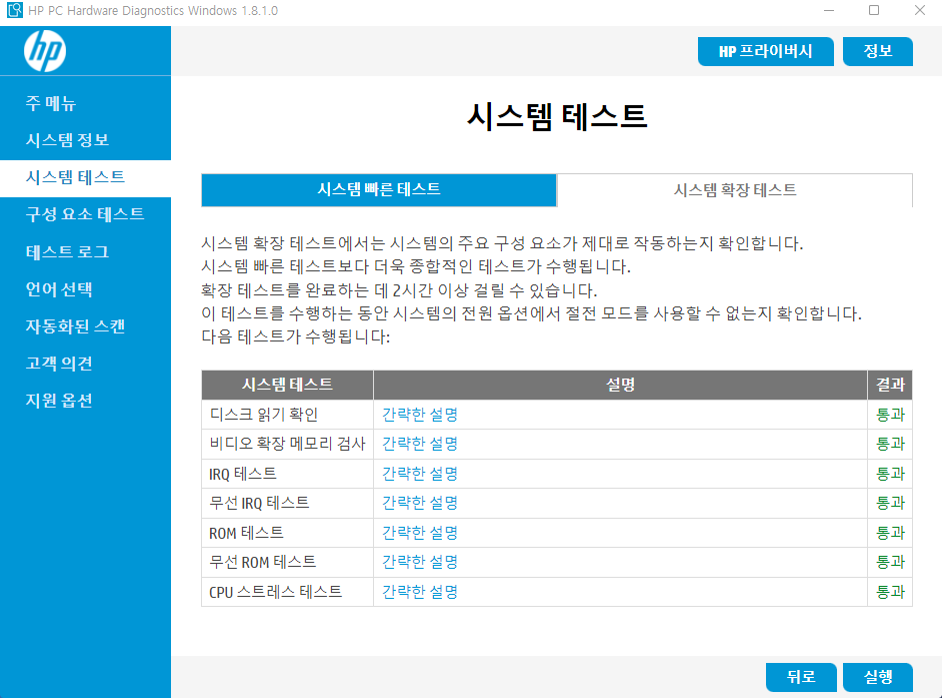Open 간략한 설명 for 무선 IRQ 테스트

coord(420,503)
